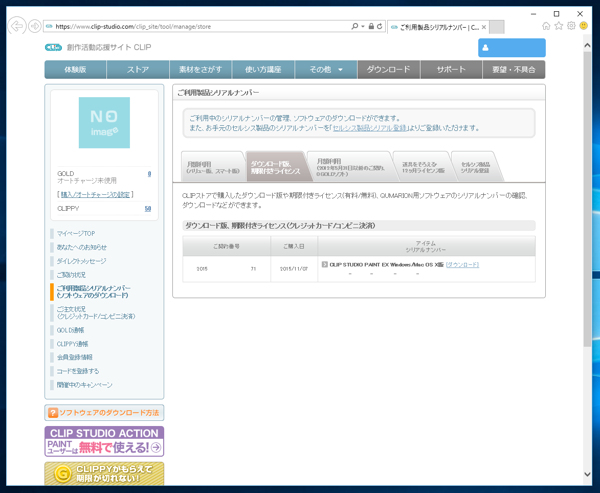Viewport: 600px width, 493px height.
Task: Click the purchase date 2015/11/07 cell
Action: 294,269
